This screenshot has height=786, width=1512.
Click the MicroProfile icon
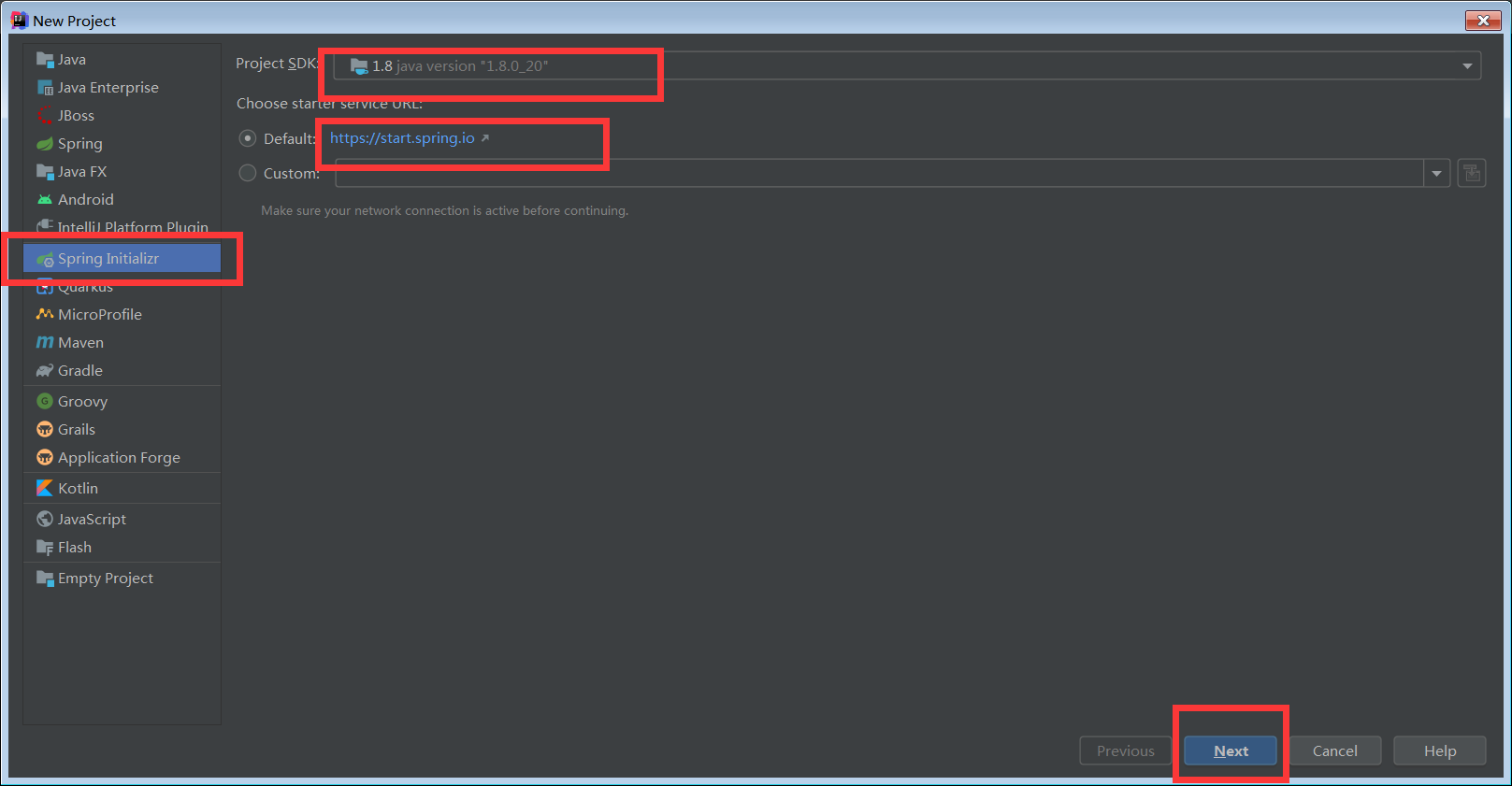point(45,315)
